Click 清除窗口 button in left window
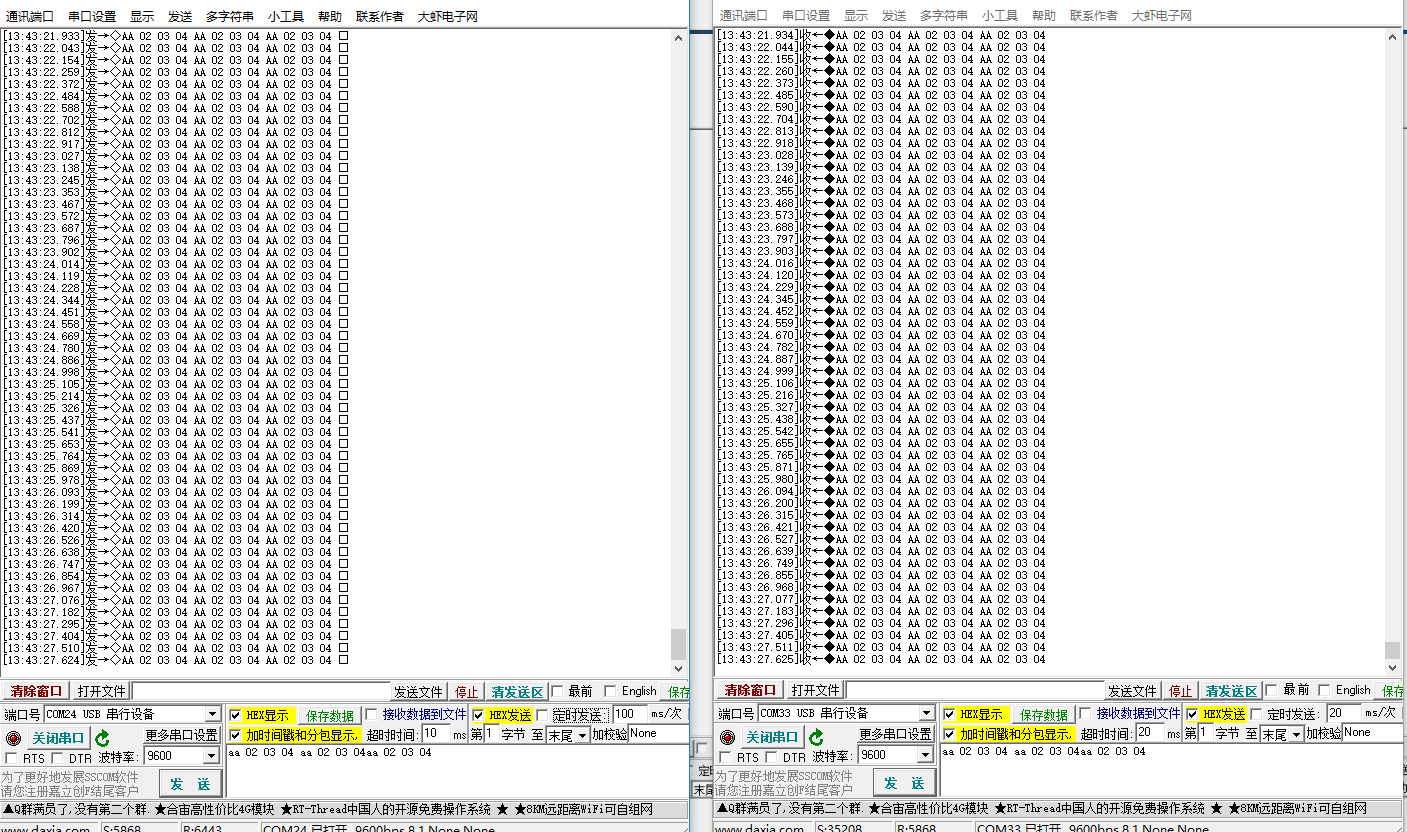 pos(36,691)
